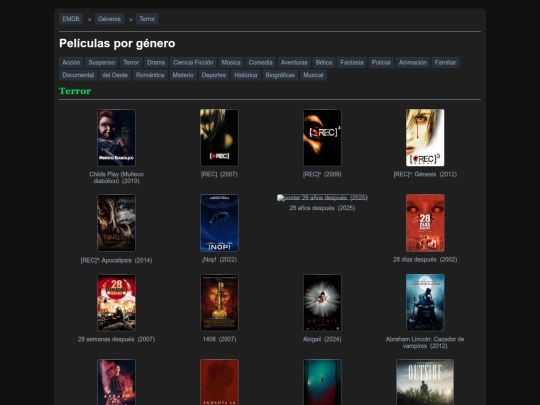Screen dimensions: 540x405
Task: Select the Documental genre tag
Action: tap(78, 75)
